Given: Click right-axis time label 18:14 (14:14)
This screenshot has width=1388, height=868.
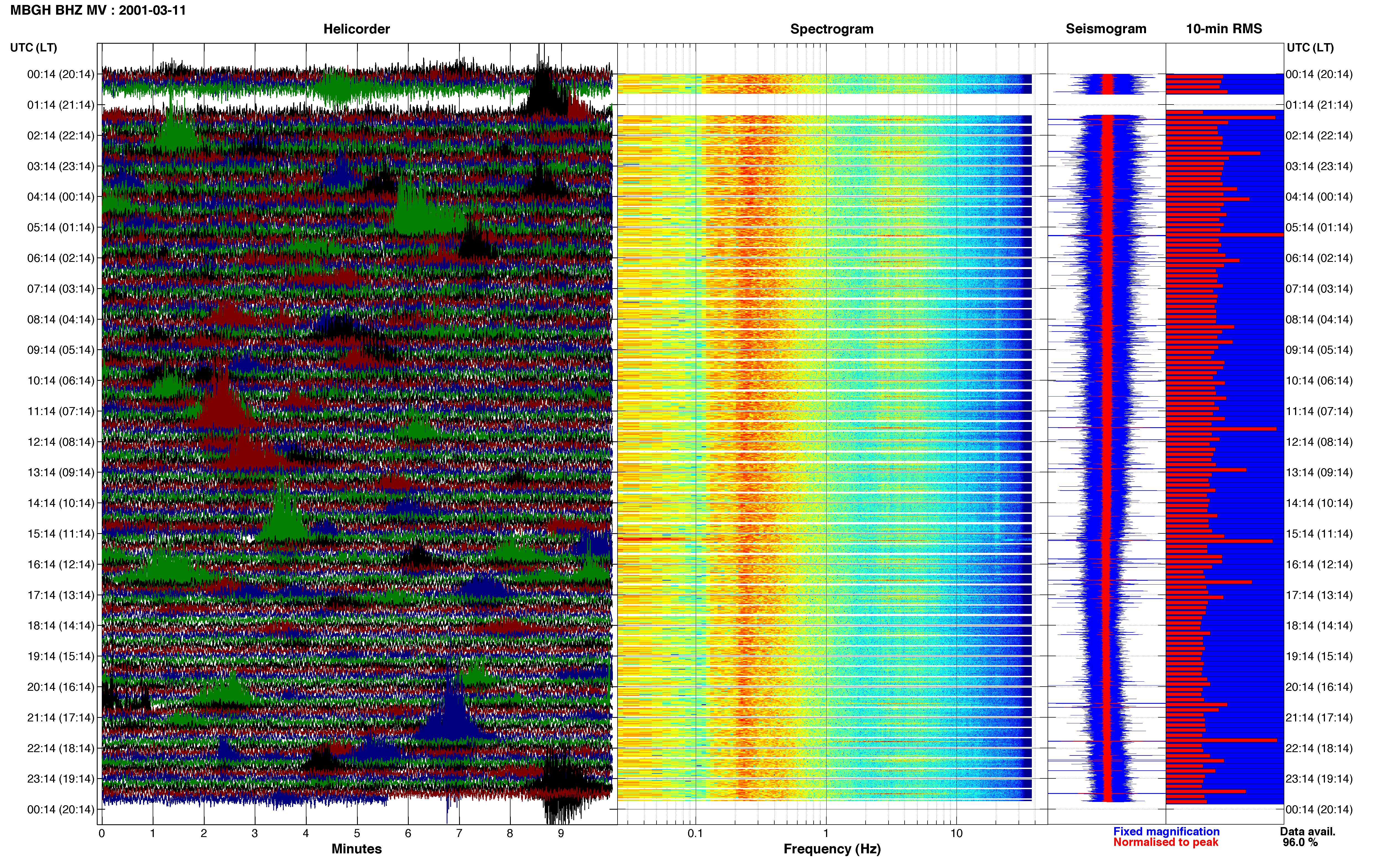Looking at the screenshot, I should point(1319,626).
